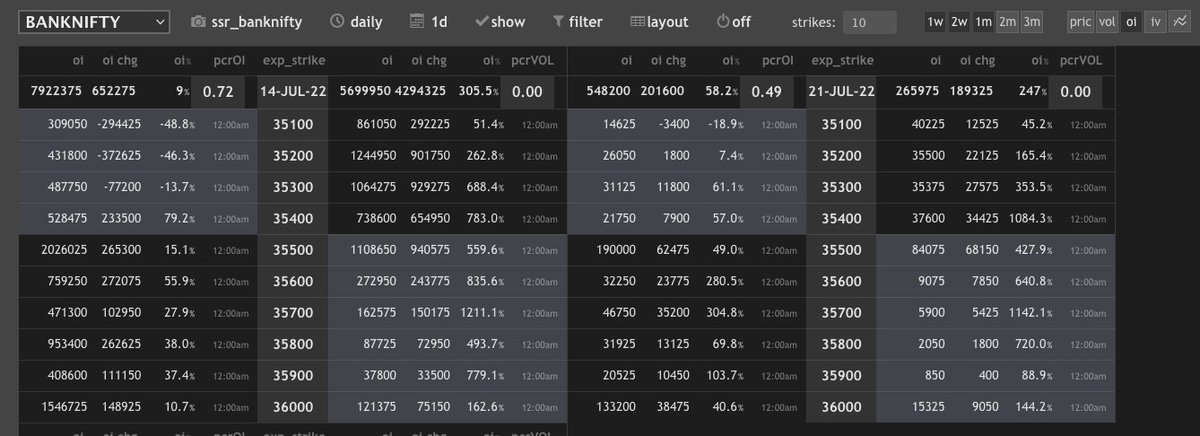
Task: Click the 0.49 pcrOI value
Action: click(767, 91)
